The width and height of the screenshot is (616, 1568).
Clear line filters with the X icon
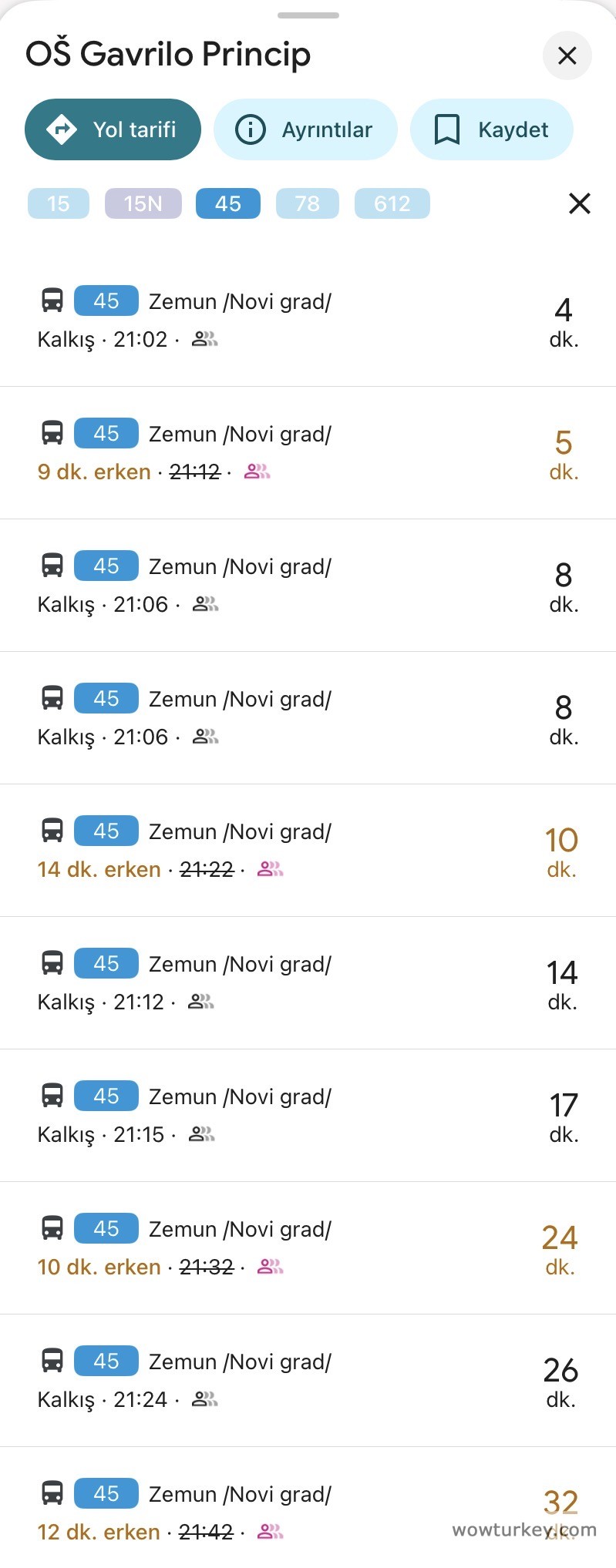coord(579,203)
